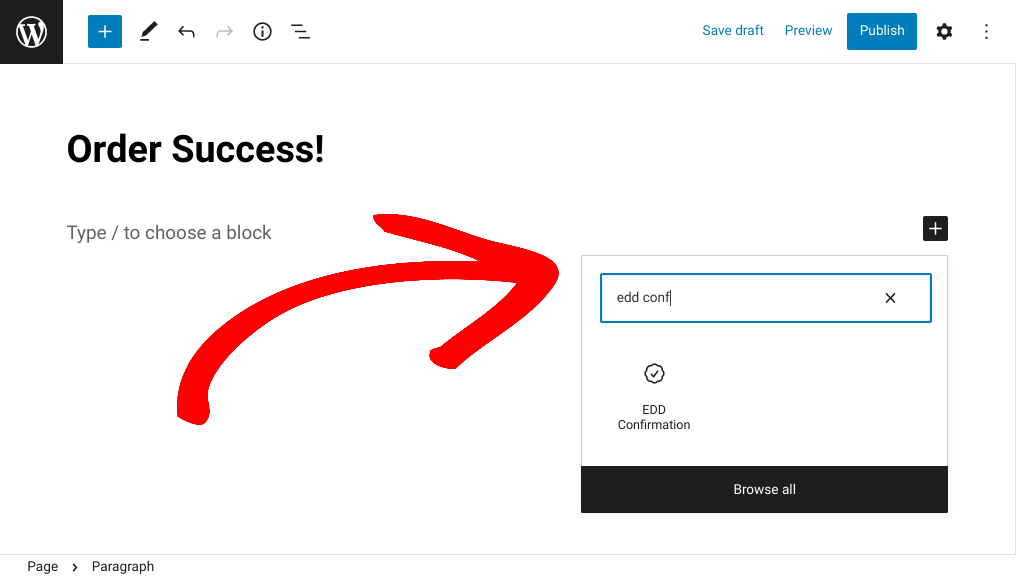The width and height of the screenshot is (1017, 580).
Task: Publish the page
Action: [x=881, y=31]
